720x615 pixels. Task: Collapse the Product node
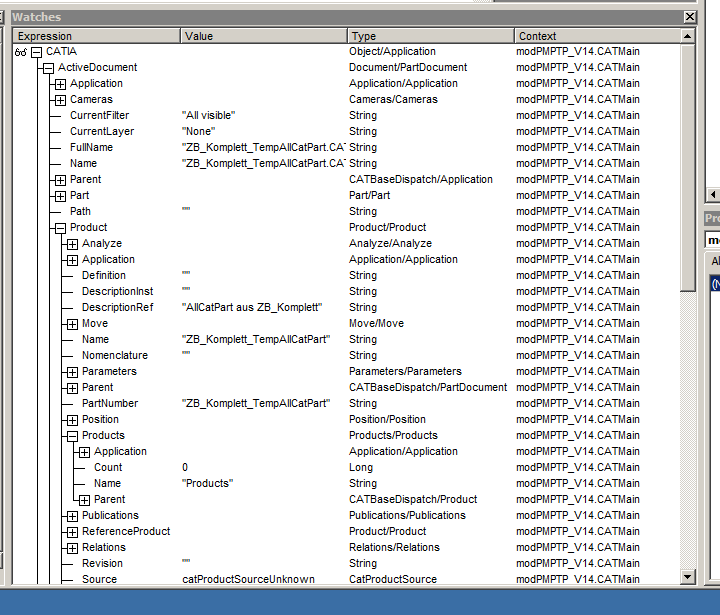tap(60, 228)
